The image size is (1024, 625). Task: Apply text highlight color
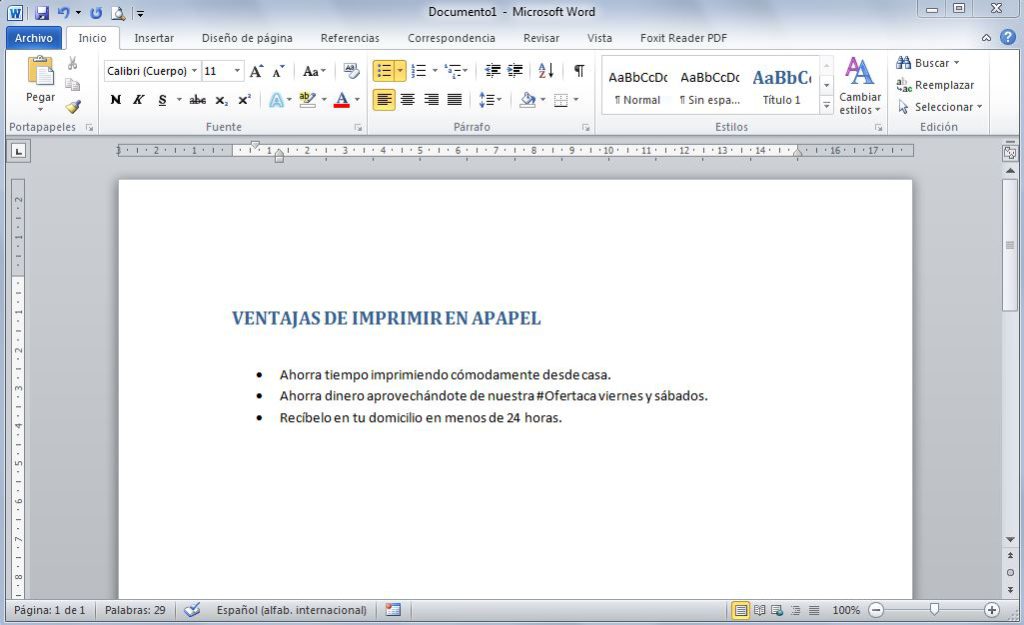(305, 99)
